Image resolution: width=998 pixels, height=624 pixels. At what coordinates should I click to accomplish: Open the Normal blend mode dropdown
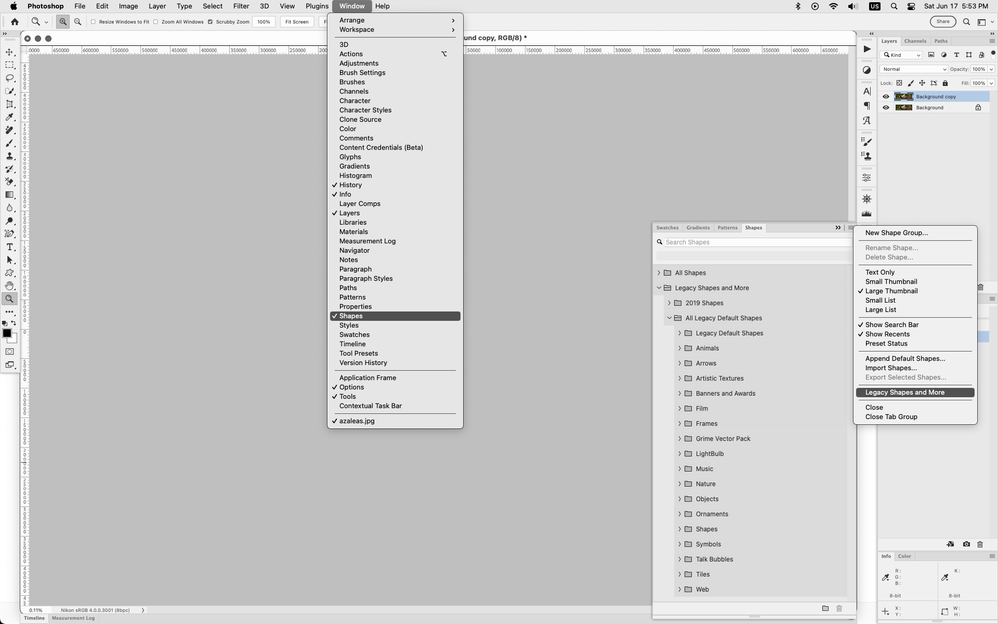914,69
